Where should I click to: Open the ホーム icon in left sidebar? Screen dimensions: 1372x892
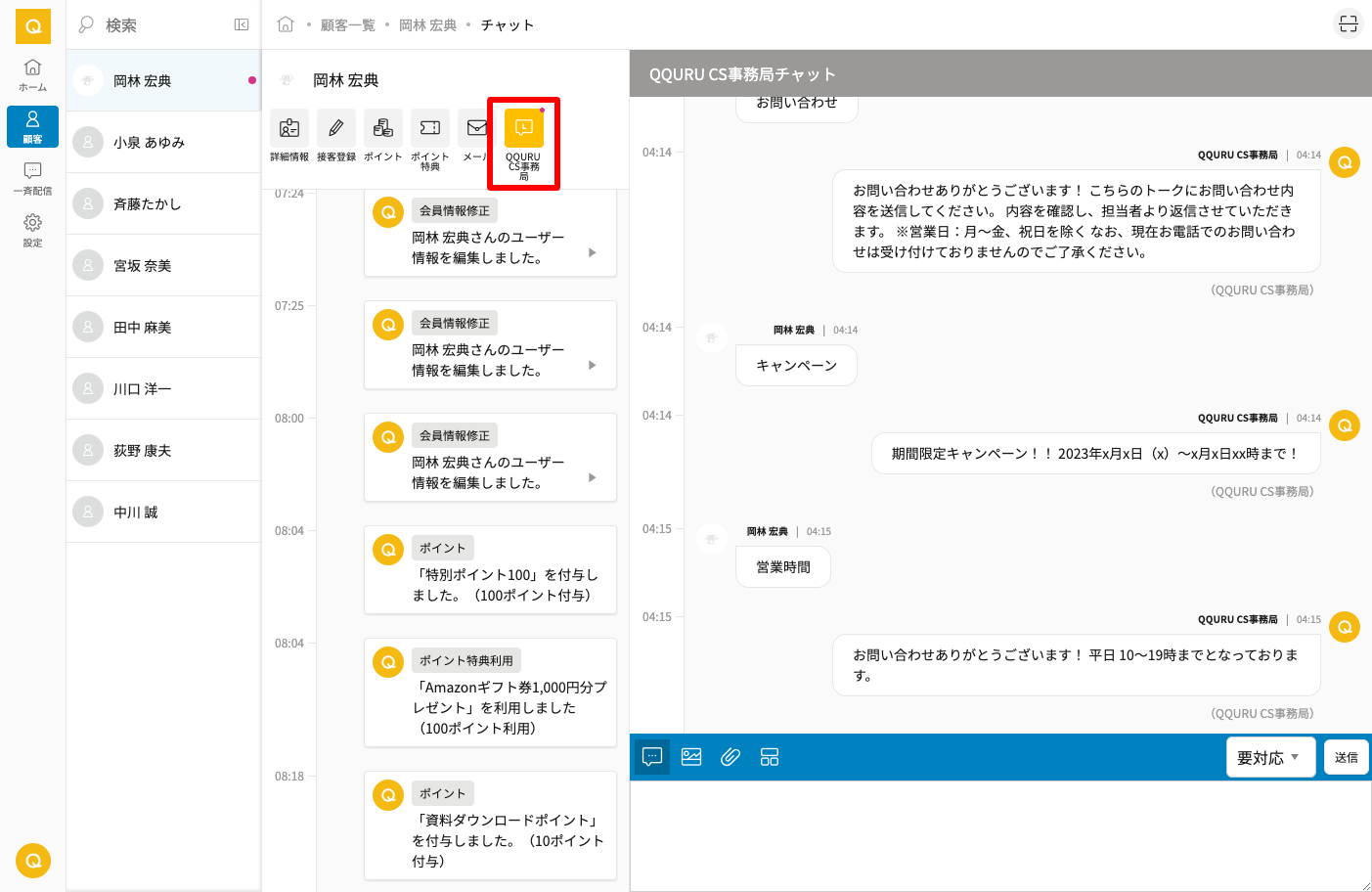(32, 74)
